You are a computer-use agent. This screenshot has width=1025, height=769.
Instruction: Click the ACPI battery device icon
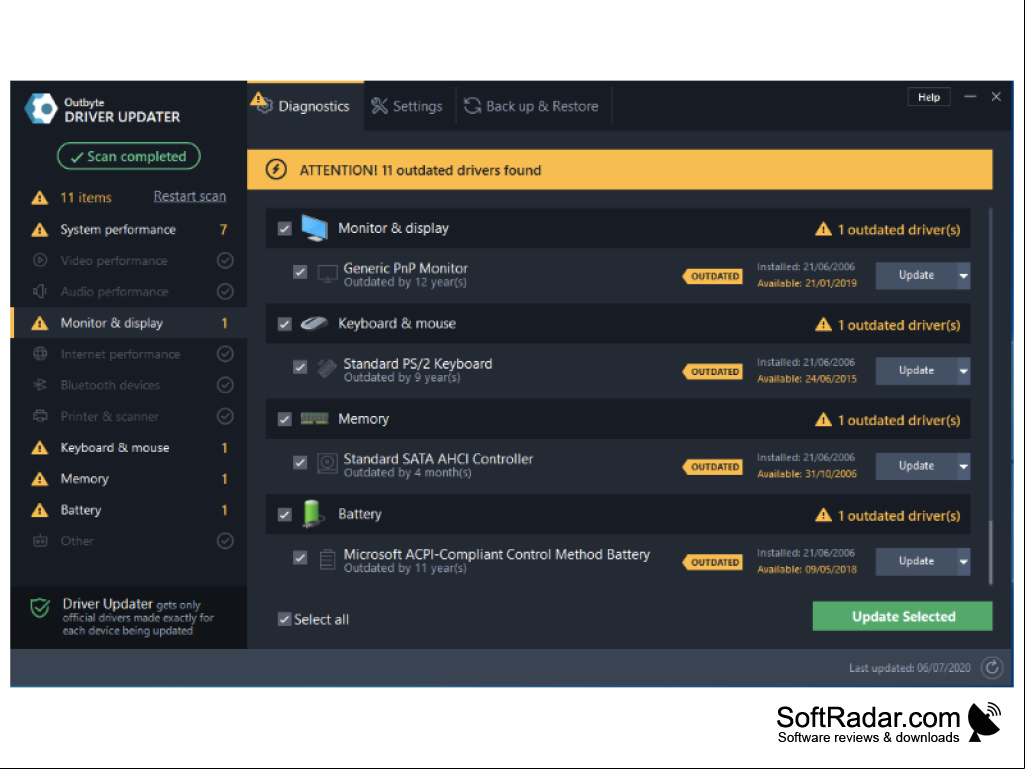tap(327, 560)
